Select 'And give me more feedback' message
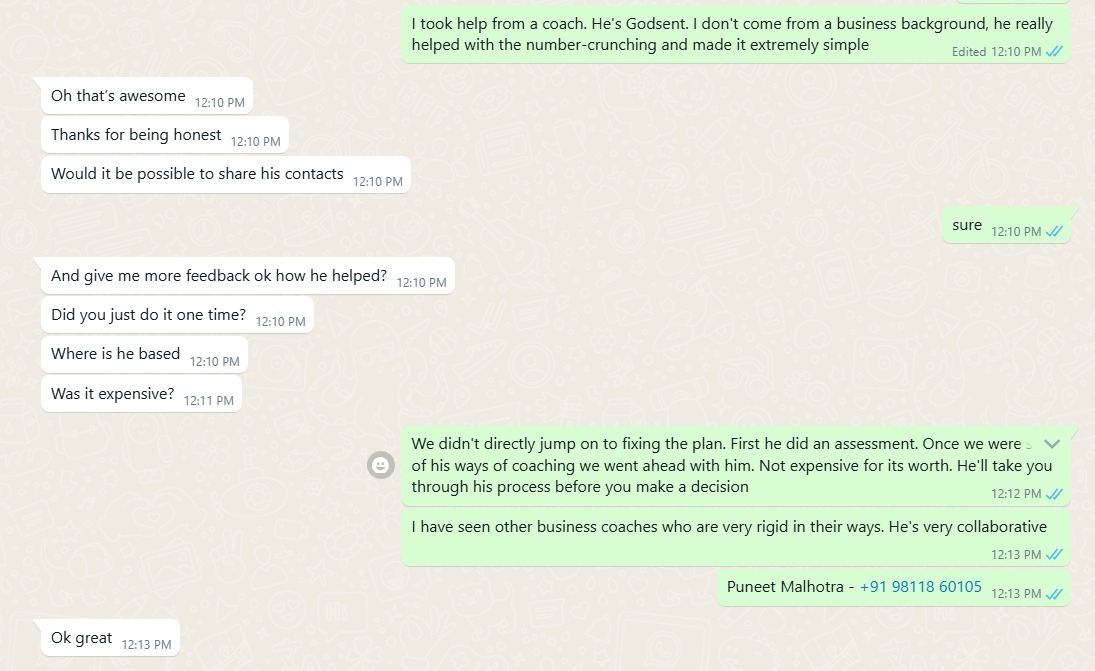The width and height of the screenshot is (1095, 671). pyautogui.click(x=218, y=276)
